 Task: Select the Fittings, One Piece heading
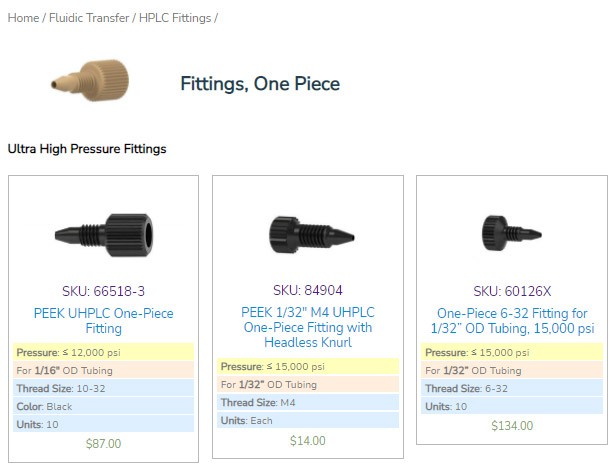tap(260, 84)
